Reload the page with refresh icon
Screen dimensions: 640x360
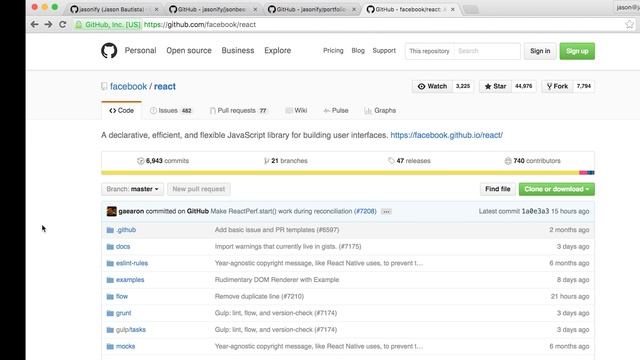[62, 24]
